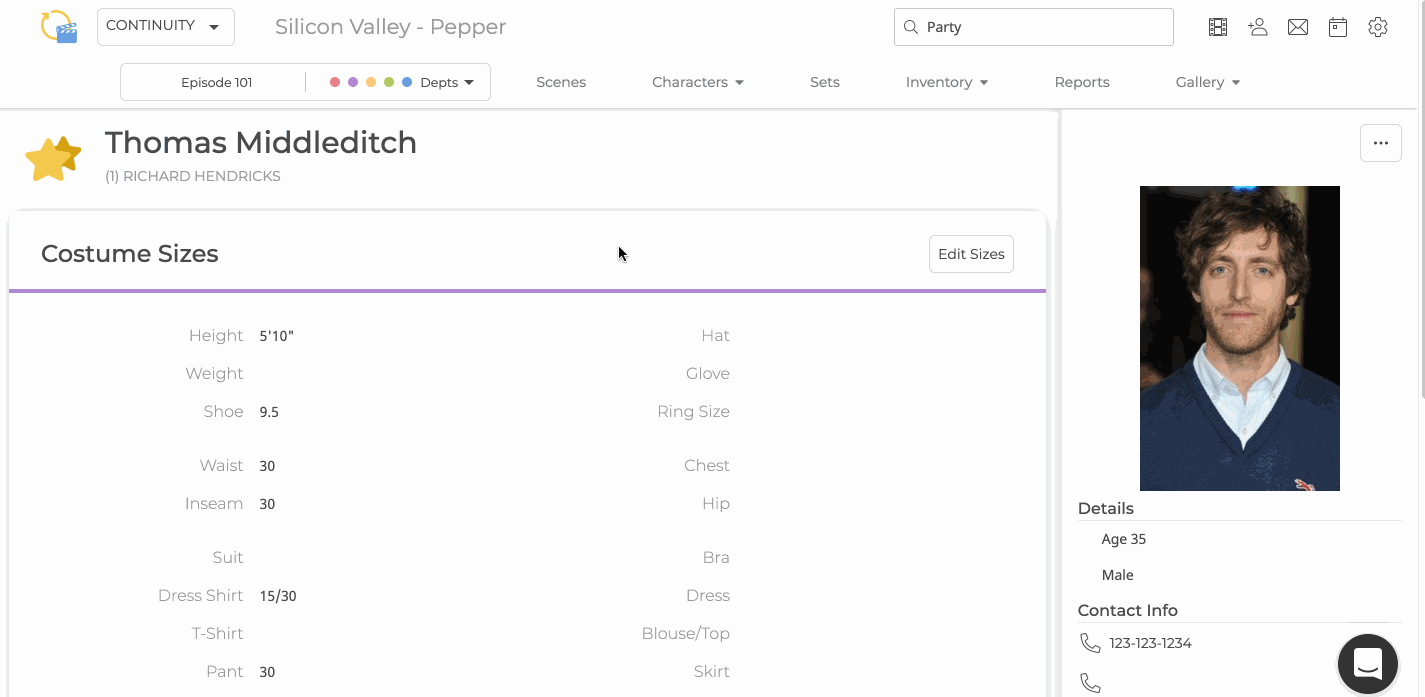Click the Details heading
The width and height of the screenshot is (1425, 697).
(x=1106, y=508)
